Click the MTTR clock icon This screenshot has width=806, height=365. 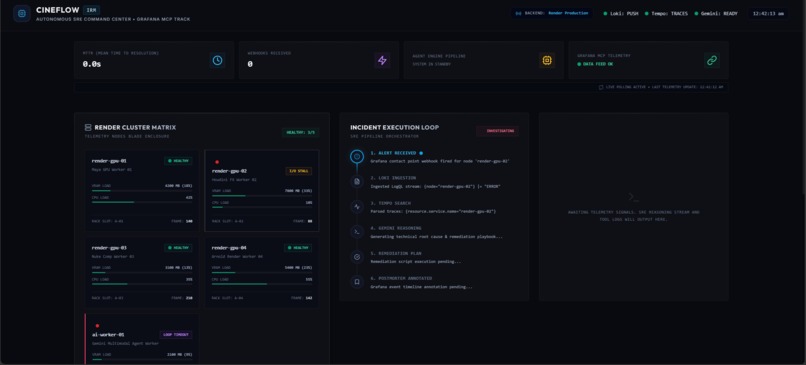pos(217,60)
